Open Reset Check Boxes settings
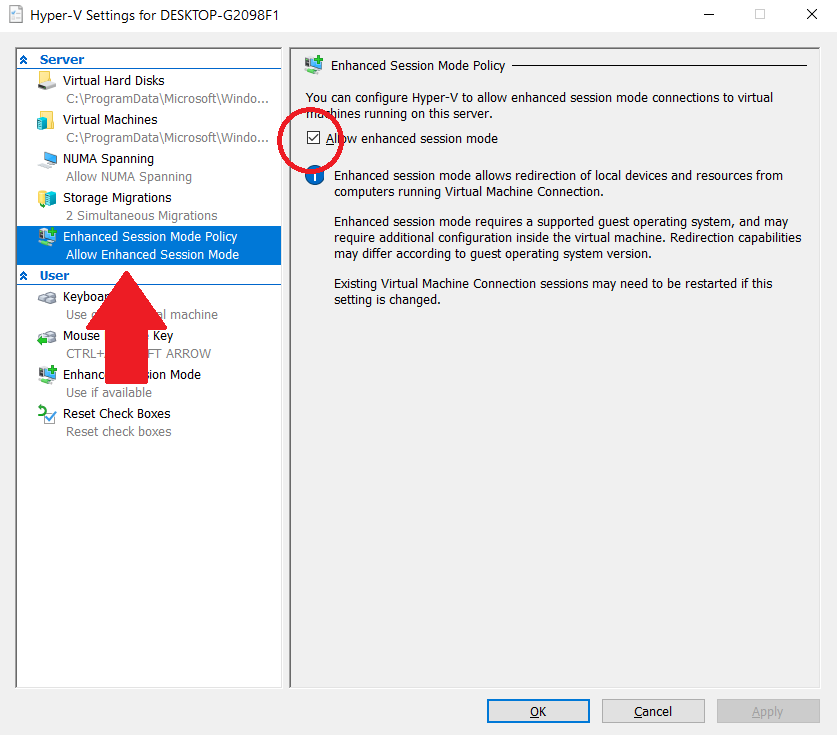The width and height of the screenshot is (837, 735). (149, 422)
